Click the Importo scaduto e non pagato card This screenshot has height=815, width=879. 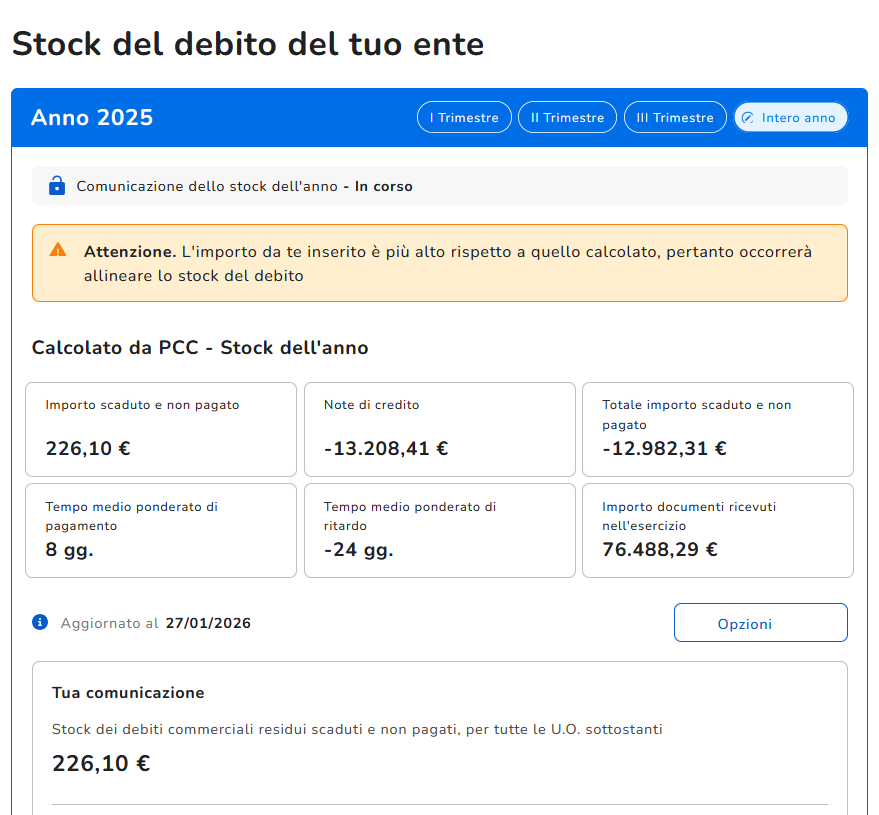(161, 429)
